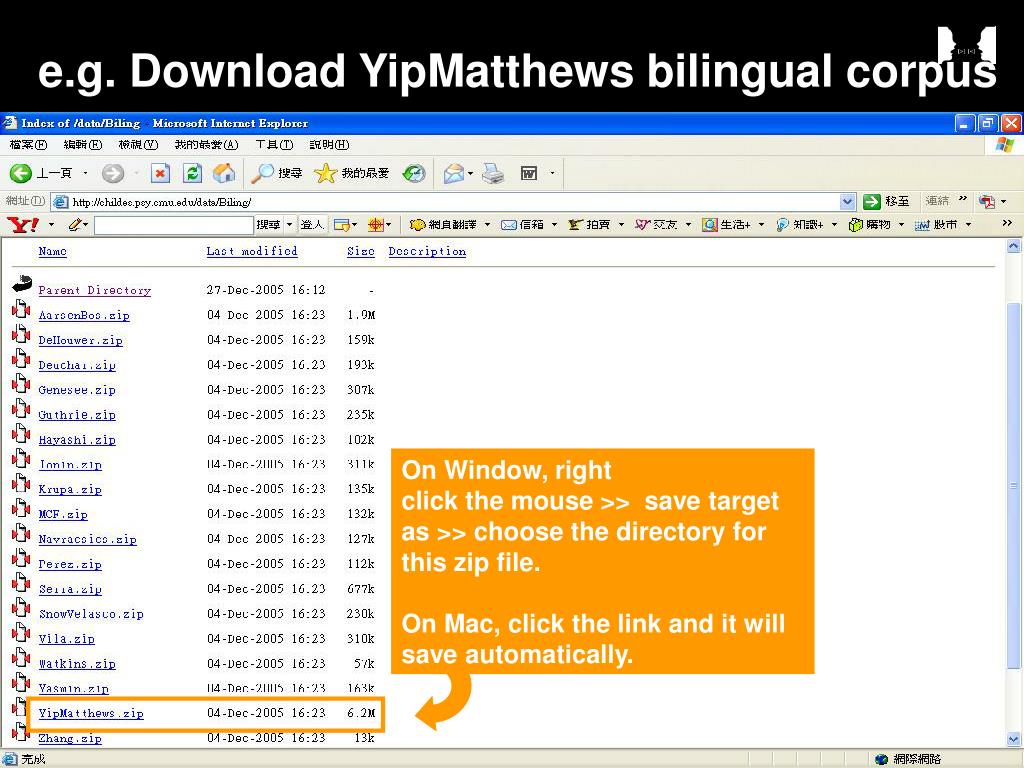This screenshot has width=1024, height=768.
Task: Expand Yahoo toolbar overflow chevron
Action: [x=1007, y=223]
